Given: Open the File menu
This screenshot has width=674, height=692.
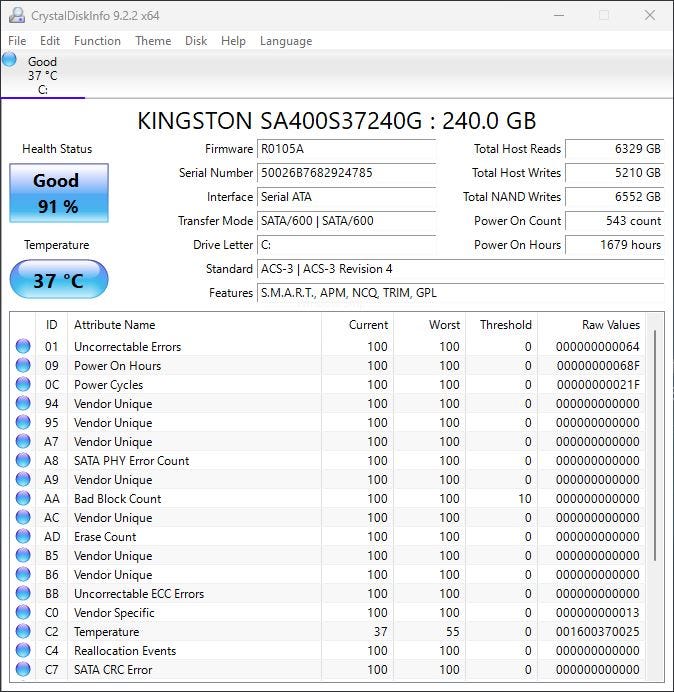Looking at the screenshot, I should pyautogui.click(x=17, y=41).
